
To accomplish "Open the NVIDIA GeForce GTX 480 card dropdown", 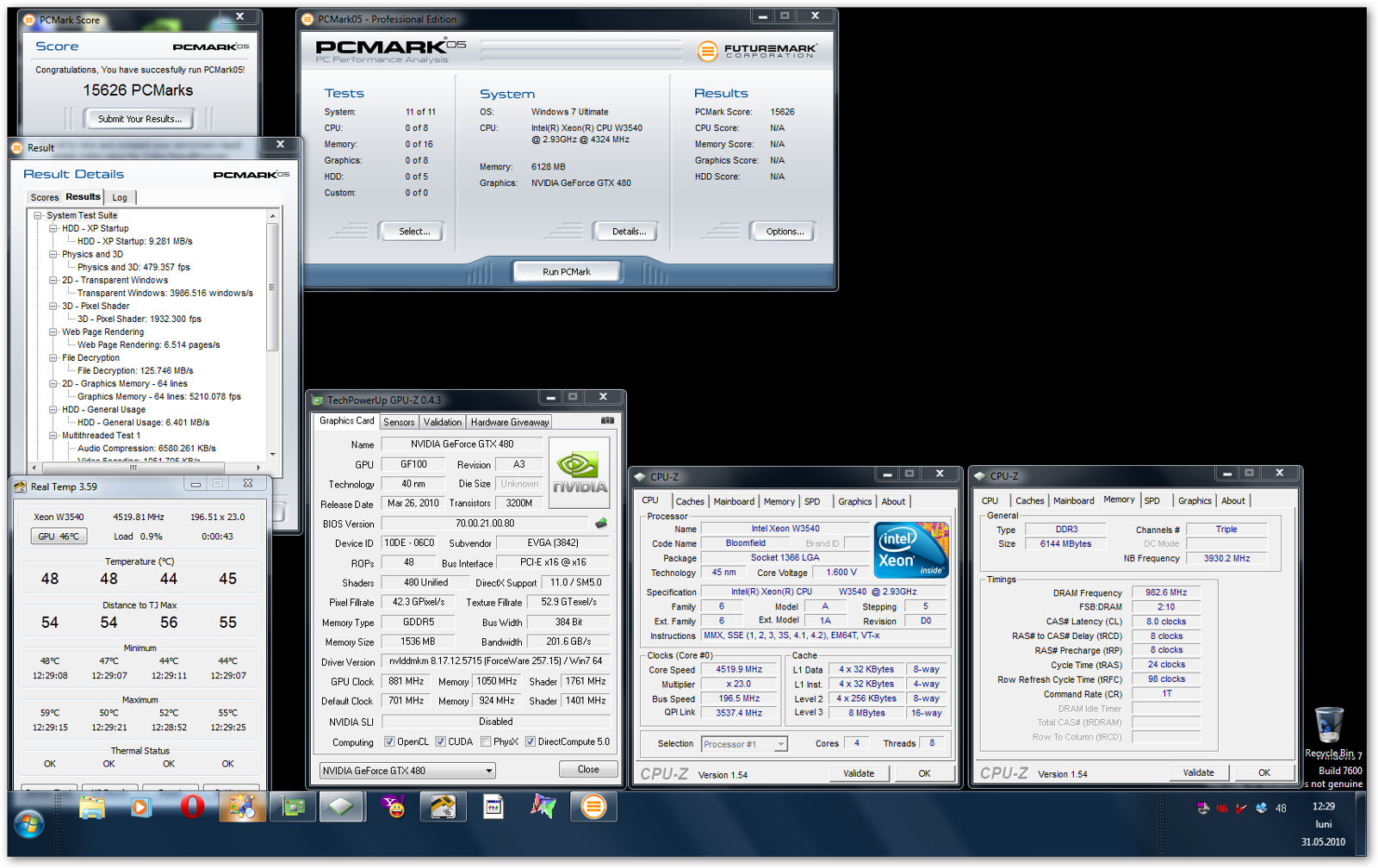I will (407, 771).
